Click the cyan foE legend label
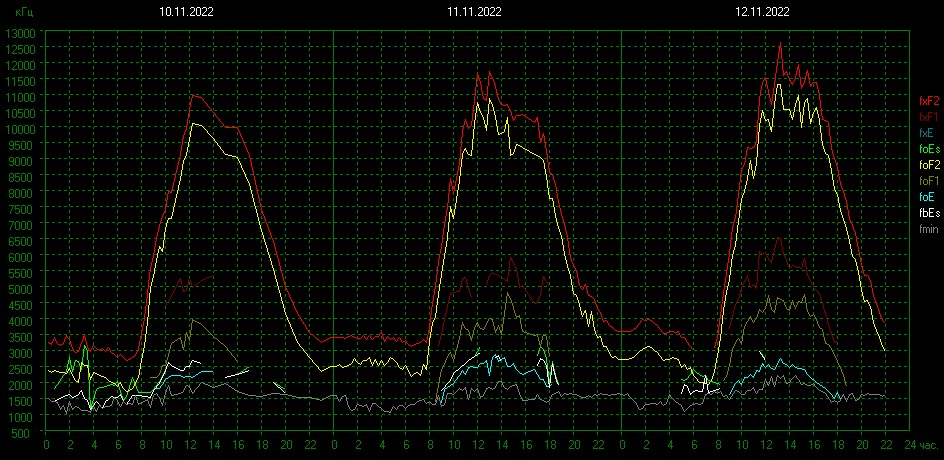 coord(927,197)
